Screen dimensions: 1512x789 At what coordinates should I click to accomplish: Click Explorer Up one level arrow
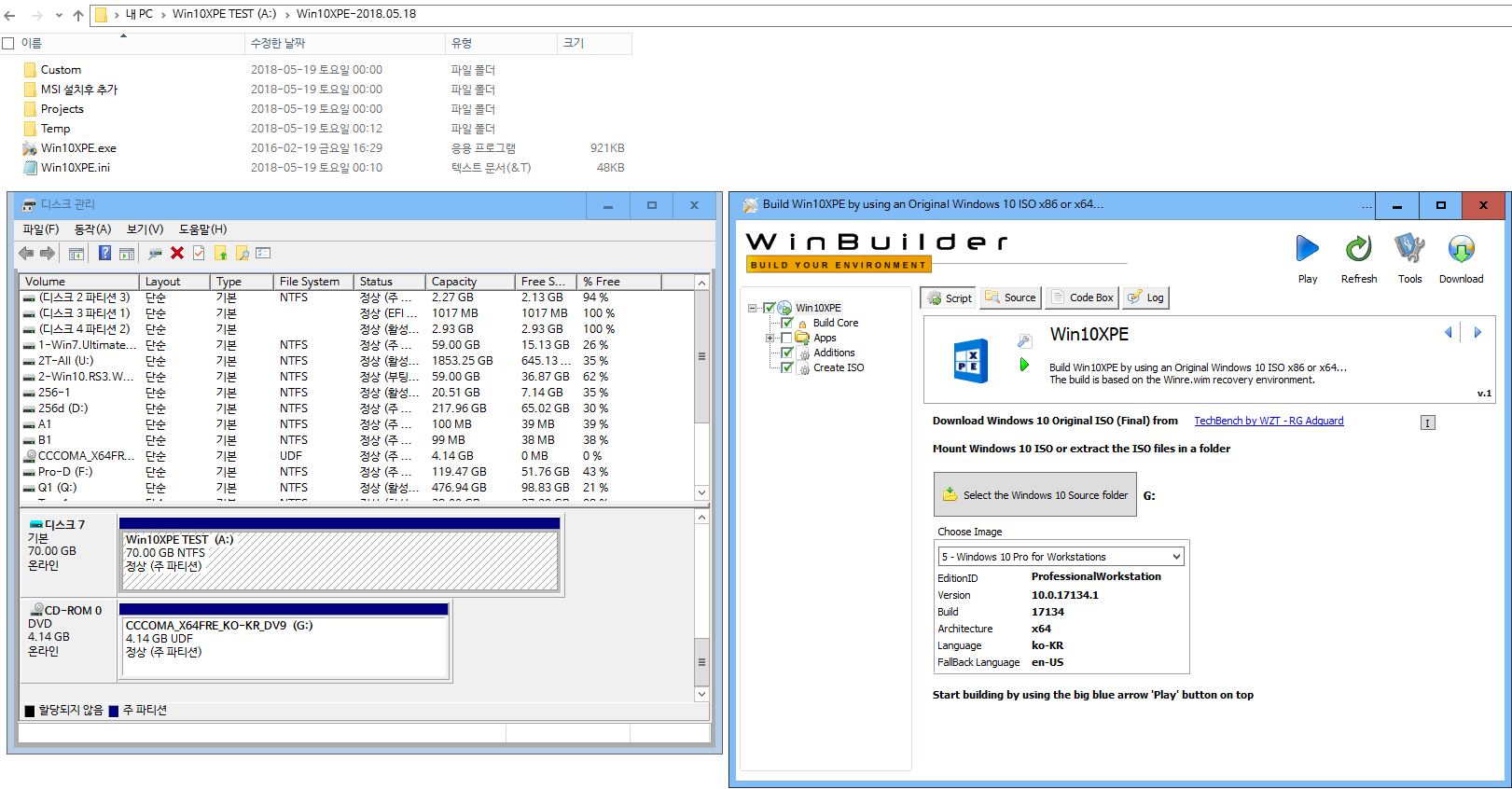tap(78, 15)
